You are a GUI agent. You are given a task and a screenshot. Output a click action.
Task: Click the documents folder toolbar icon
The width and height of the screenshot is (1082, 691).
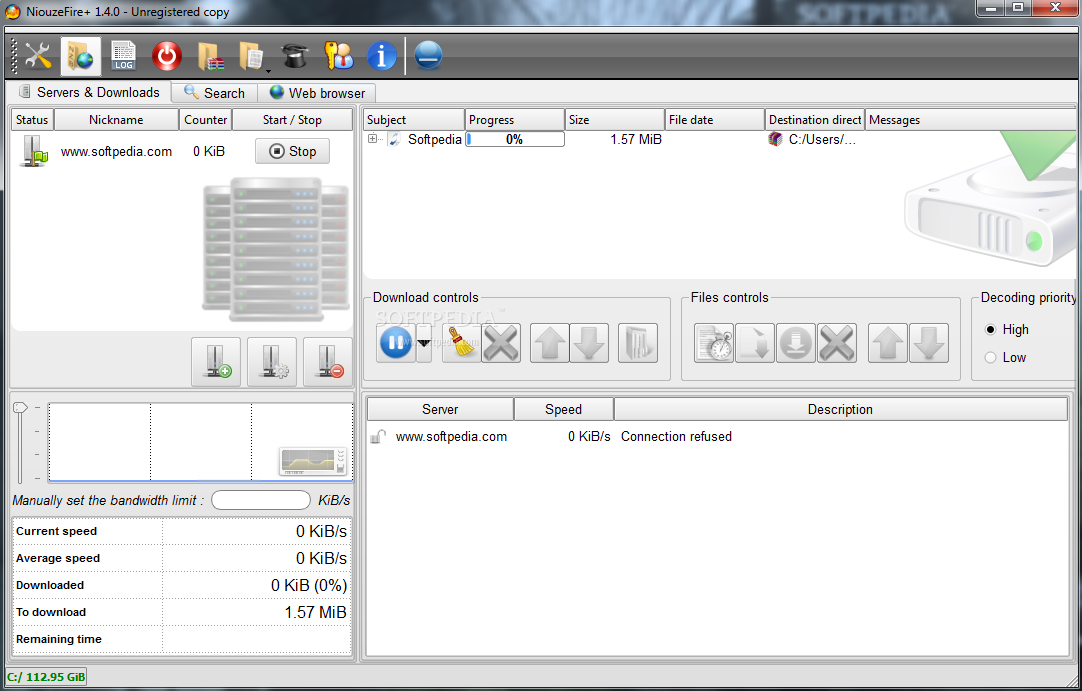[252, 56]
